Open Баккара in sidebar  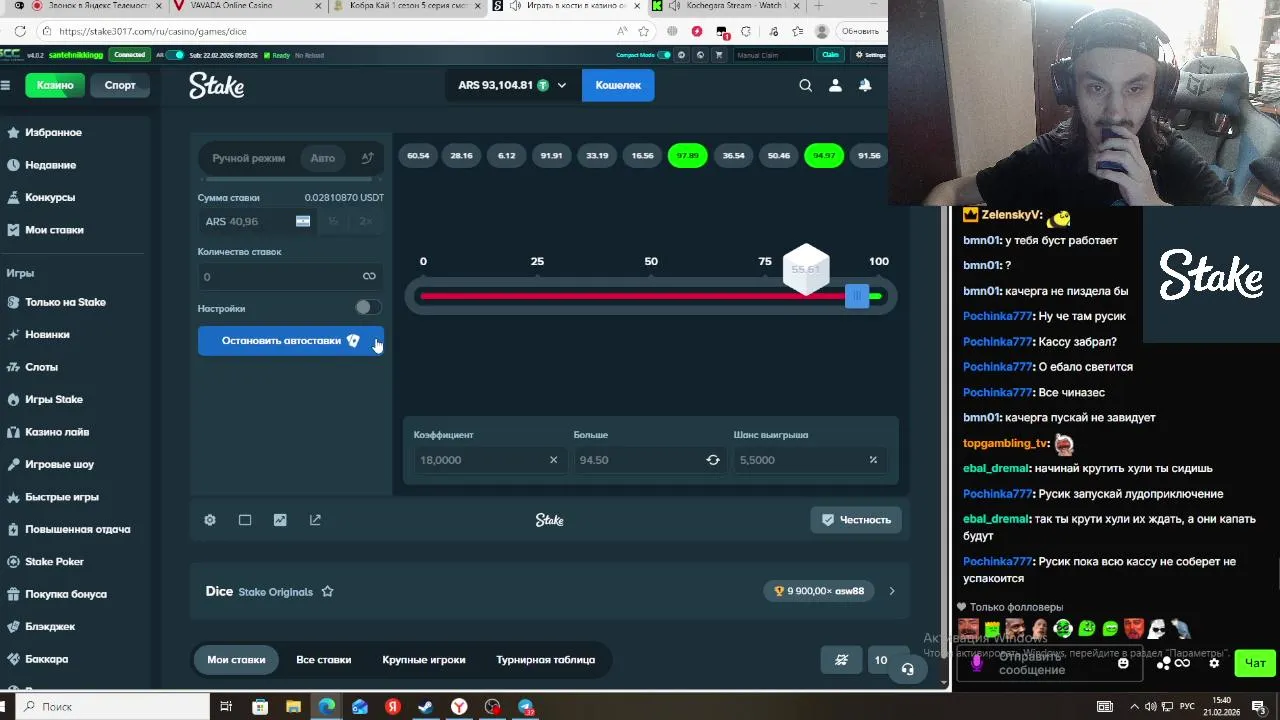click(x=46, y=659)
